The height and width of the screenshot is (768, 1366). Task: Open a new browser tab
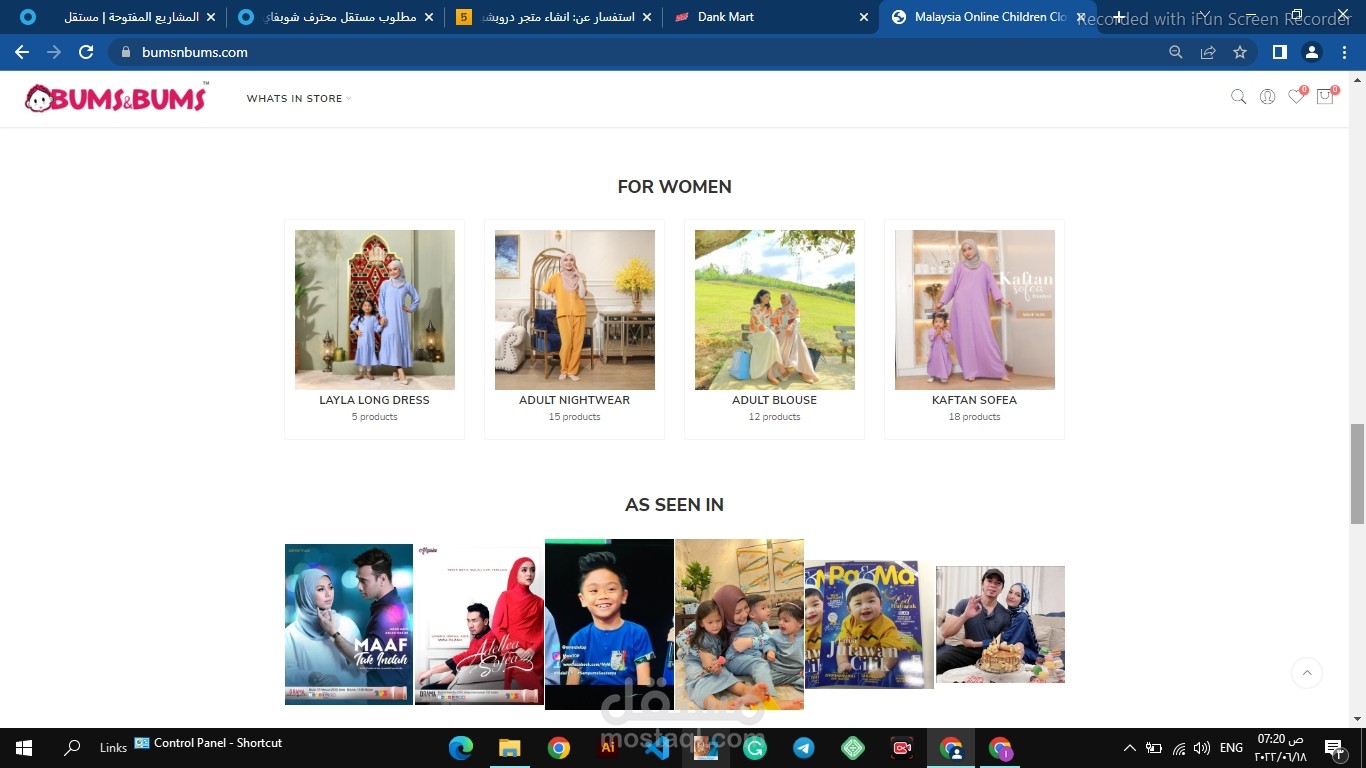(1119, 17)
